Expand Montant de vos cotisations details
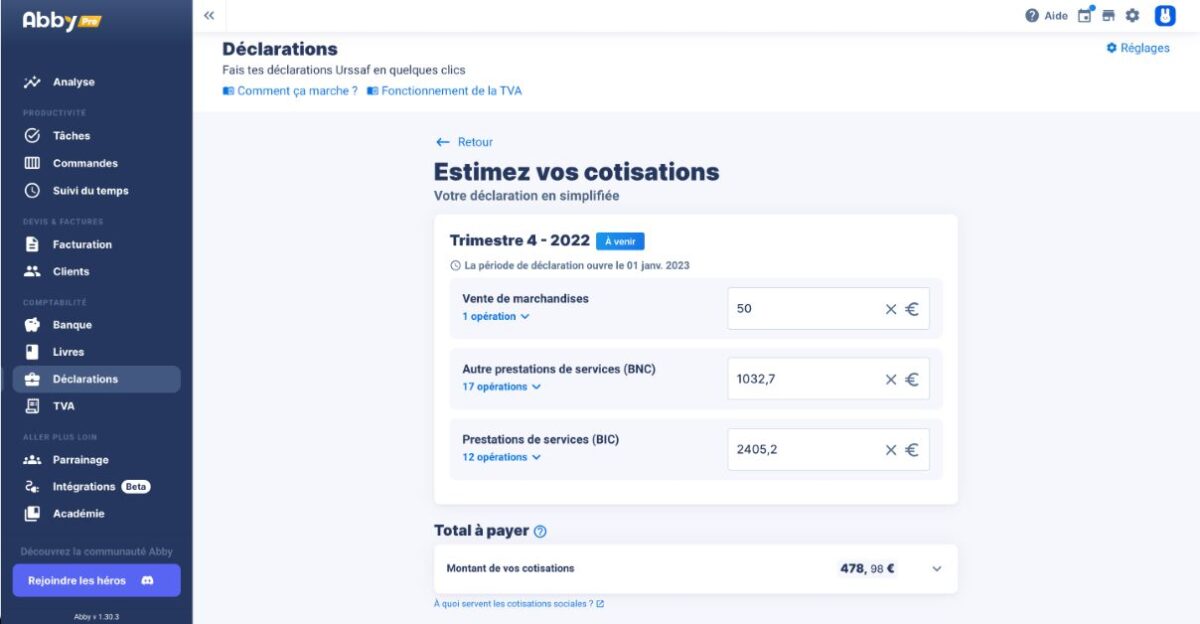 pyautogui.click(x=937, y=569)
